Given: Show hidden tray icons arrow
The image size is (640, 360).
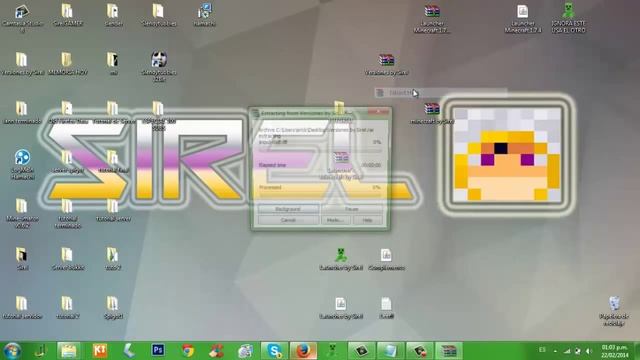Looking at the screenshot, I should pos(555,351).
